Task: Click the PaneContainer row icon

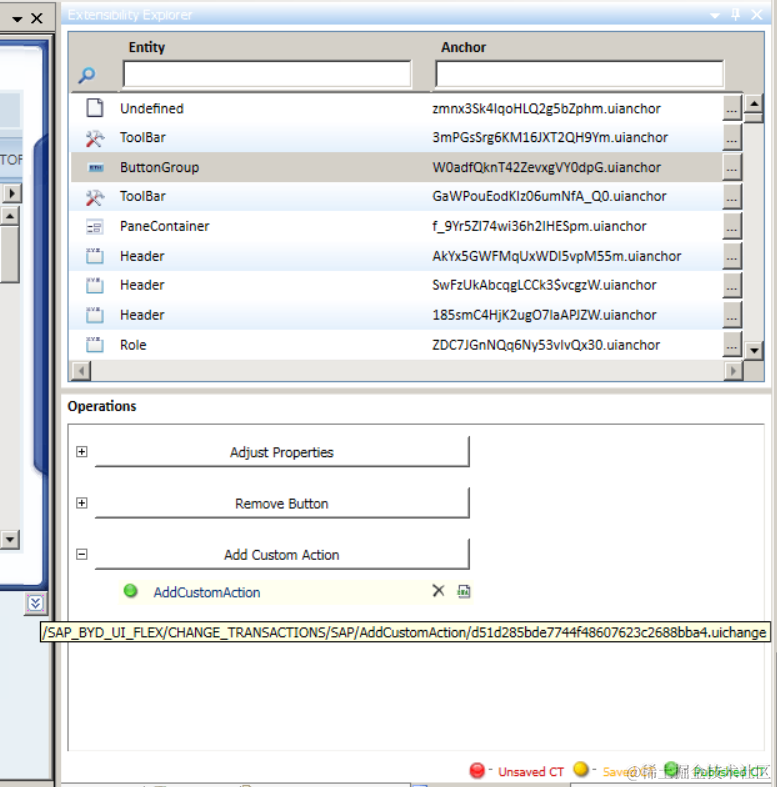Action: point(94,227)
